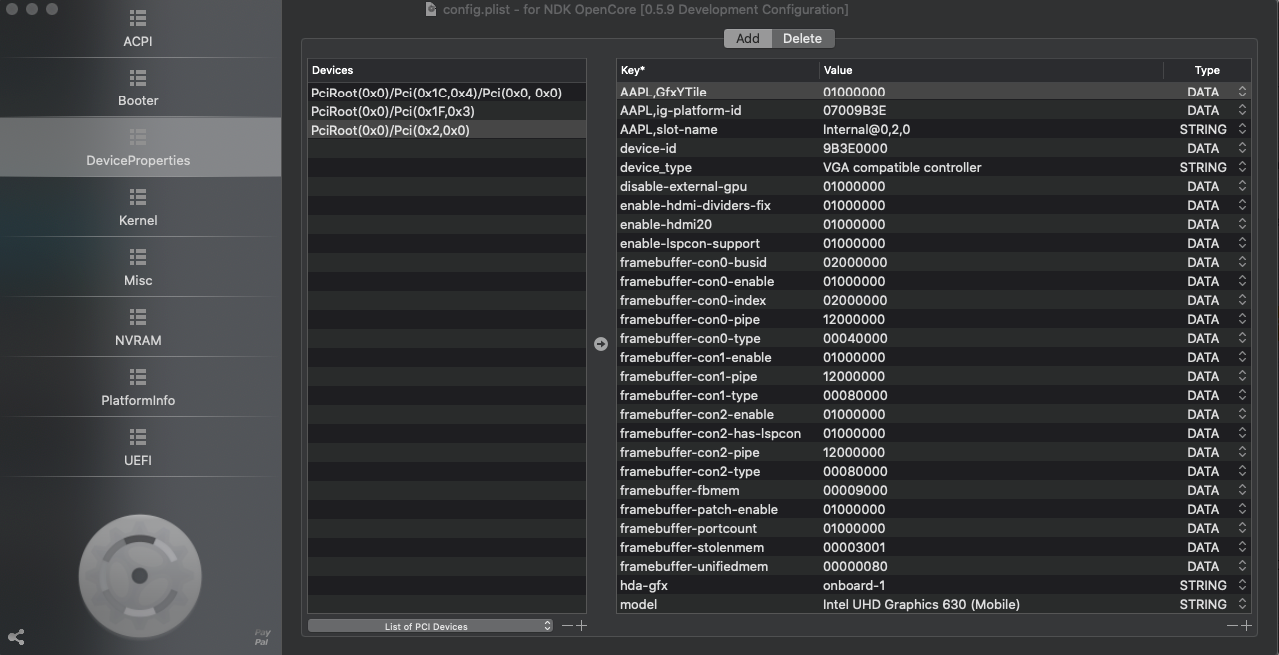The image size is (1279, 655).
Task: Open the UEFI section icon
Action: (x=138, y=438)
